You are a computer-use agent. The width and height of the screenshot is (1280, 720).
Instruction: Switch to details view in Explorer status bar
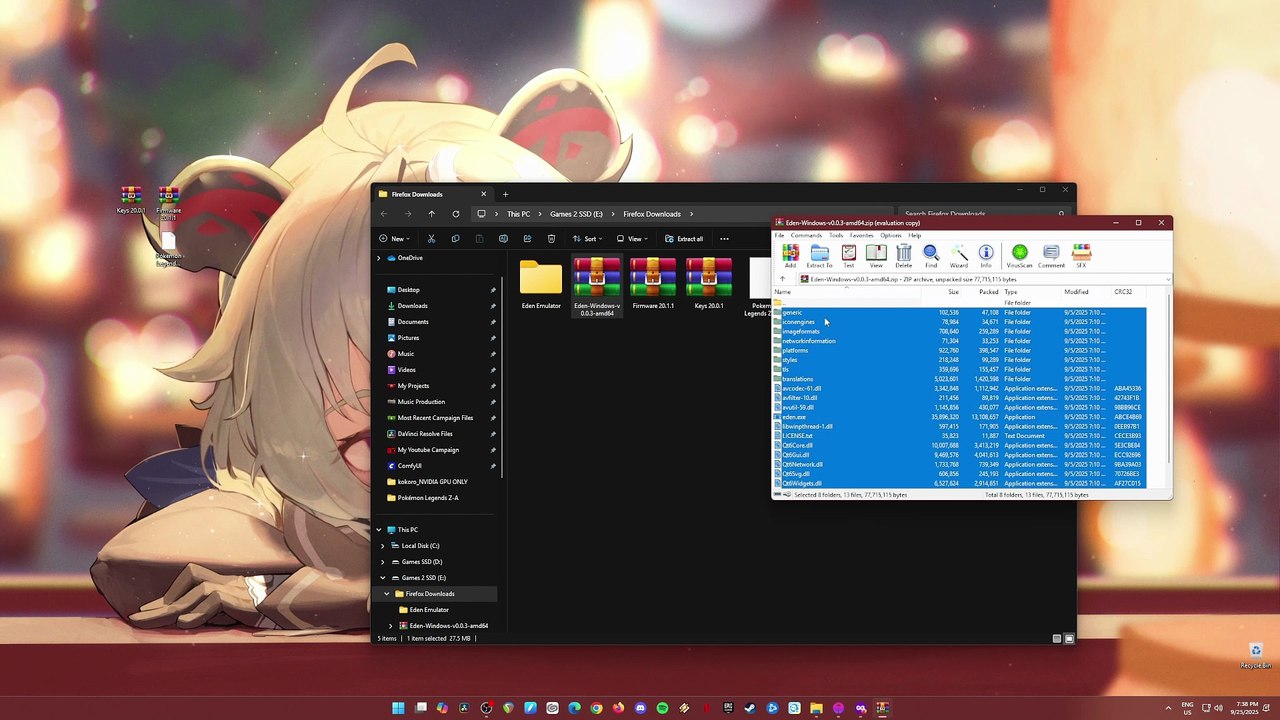click(1057, 638)
